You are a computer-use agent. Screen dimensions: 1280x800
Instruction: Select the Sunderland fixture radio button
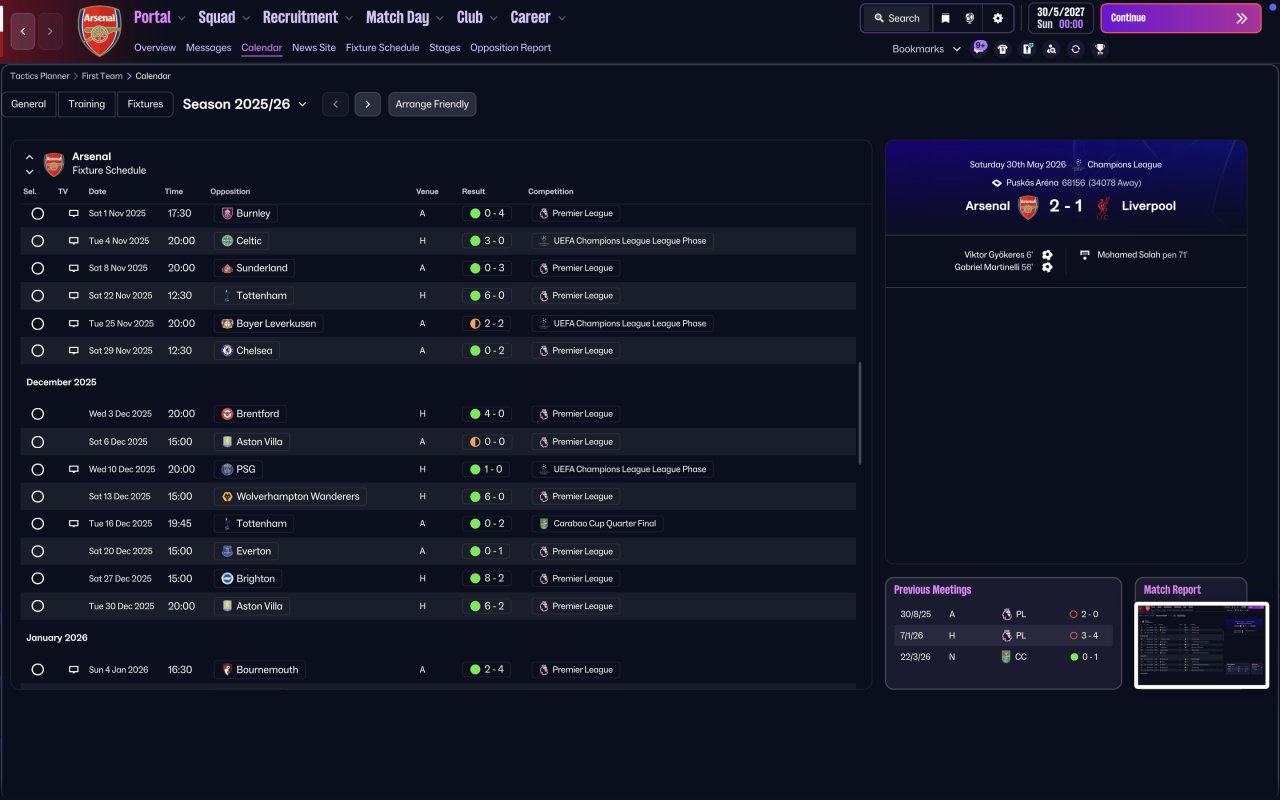point(38,268)
